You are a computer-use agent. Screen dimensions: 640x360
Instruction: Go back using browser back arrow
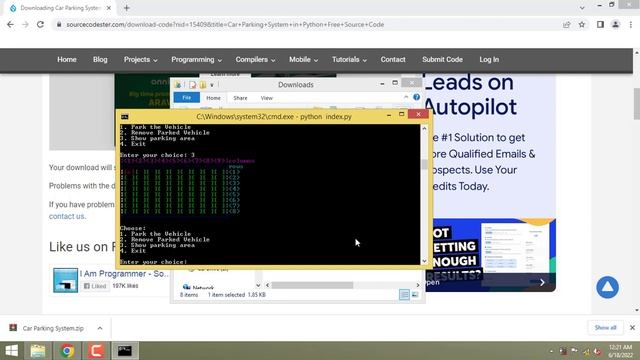pyautogui.click(x=10, y=24)
